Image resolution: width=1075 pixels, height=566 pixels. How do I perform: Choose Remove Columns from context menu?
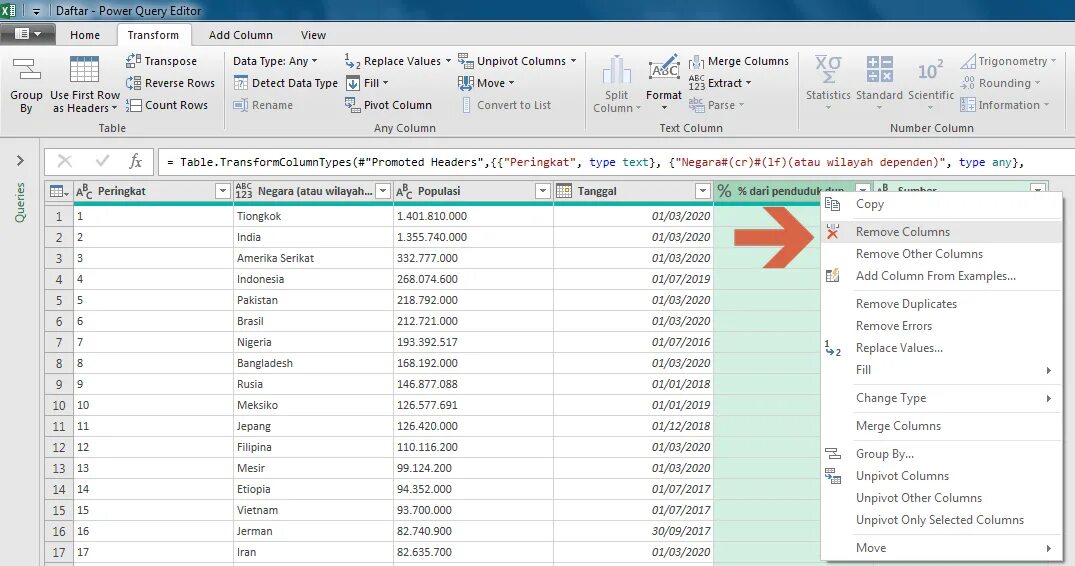pyautogui.click(x=941, y=232)
